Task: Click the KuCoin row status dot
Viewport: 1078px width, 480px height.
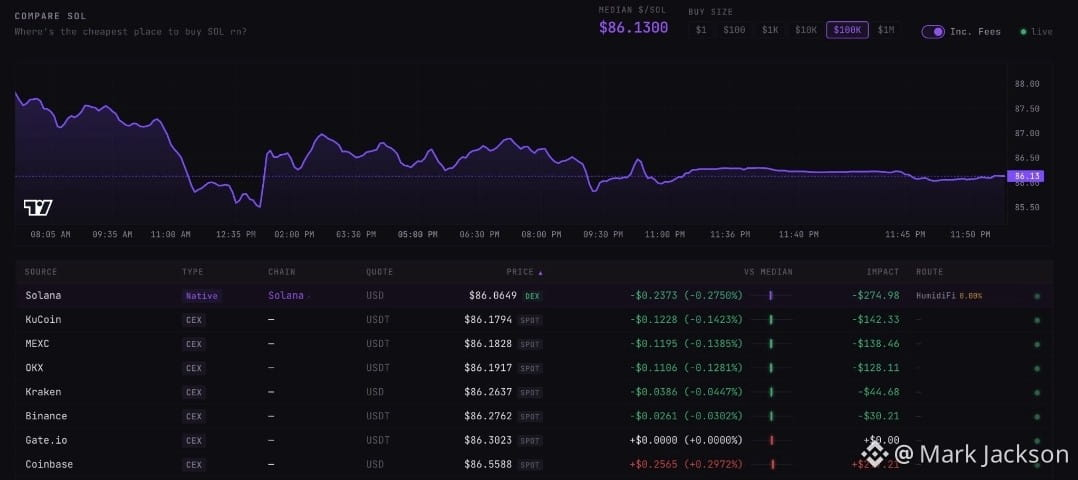Action: [1037, 320]
